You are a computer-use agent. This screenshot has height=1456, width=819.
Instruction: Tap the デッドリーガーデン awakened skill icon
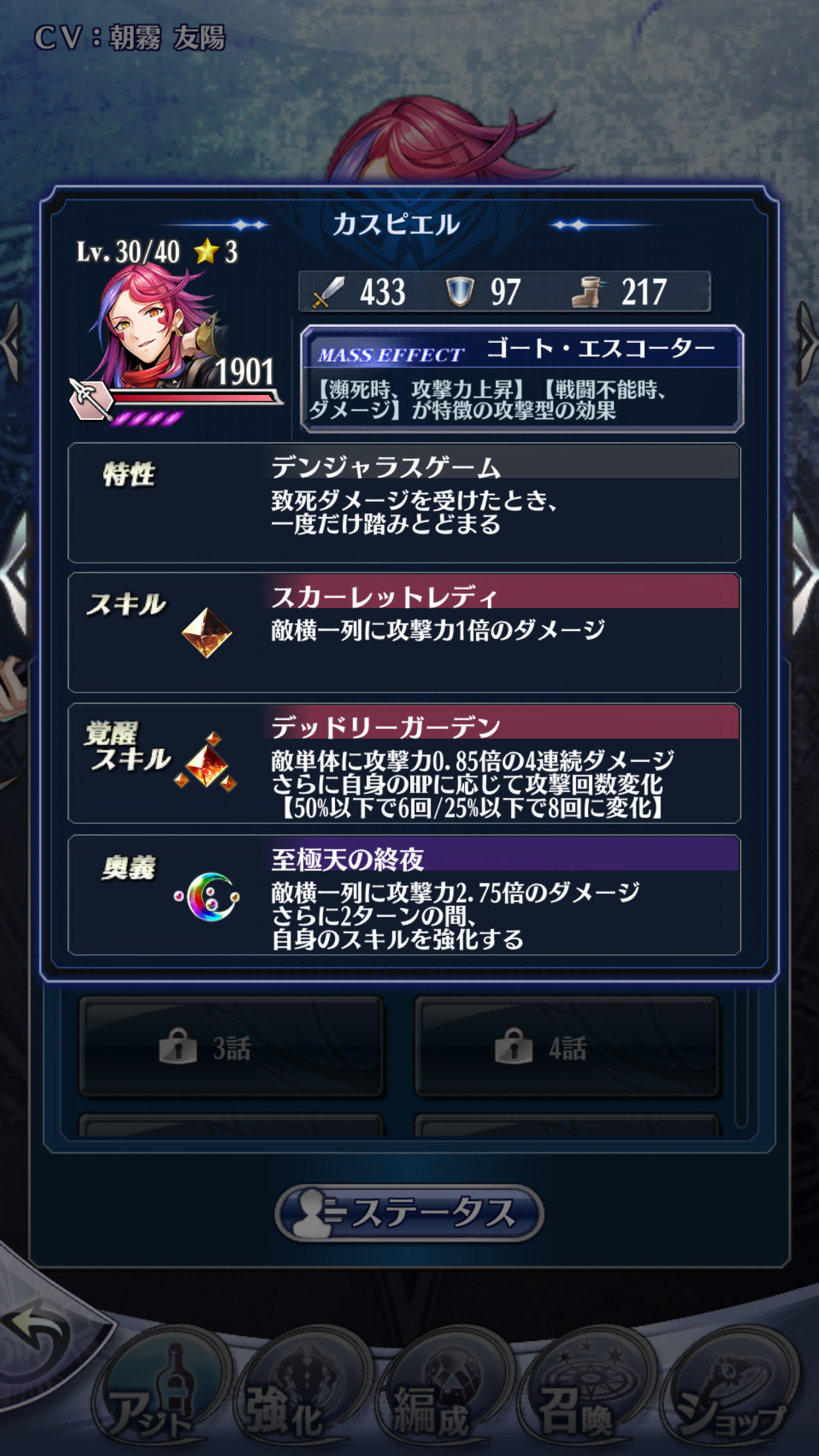click(x=206, y=762)
